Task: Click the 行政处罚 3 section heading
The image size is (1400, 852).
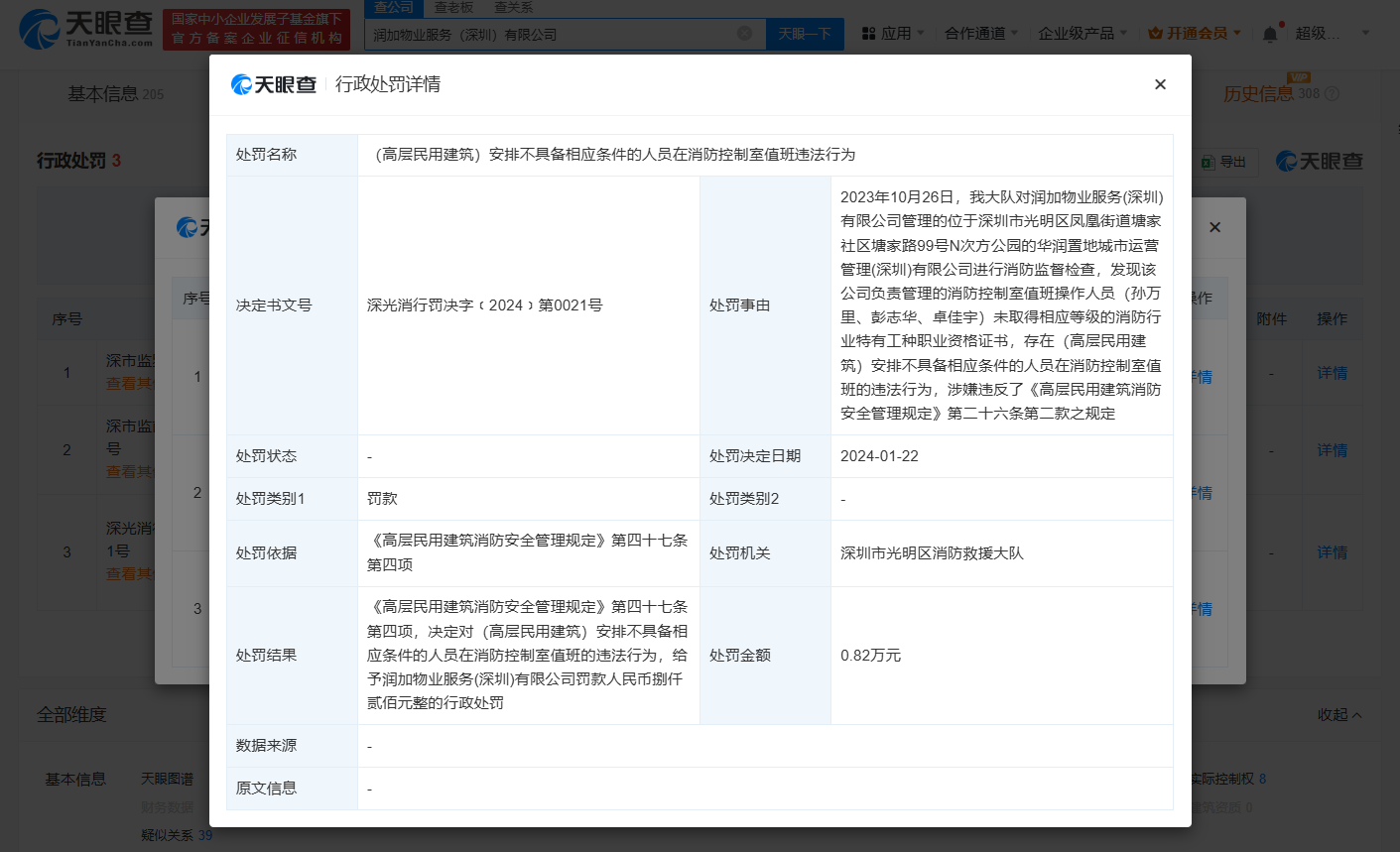Action: click(78, 161)
